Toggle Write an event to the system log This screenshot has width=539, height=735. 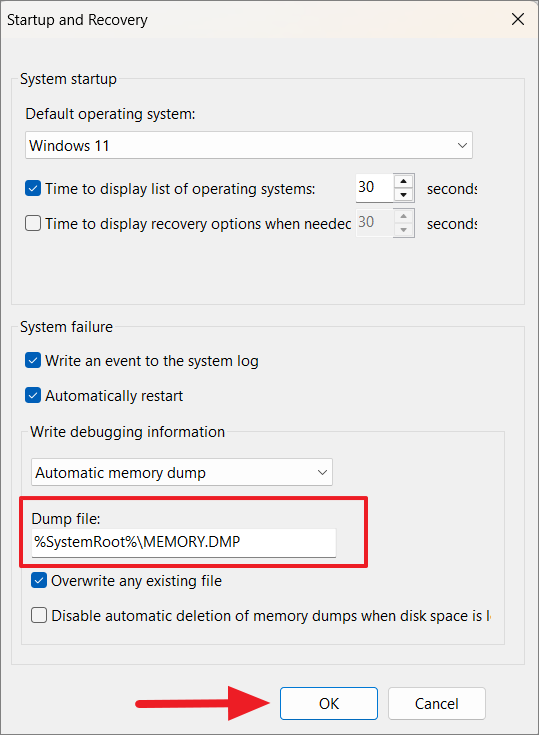pyautogui.click(x=33, y=361)
